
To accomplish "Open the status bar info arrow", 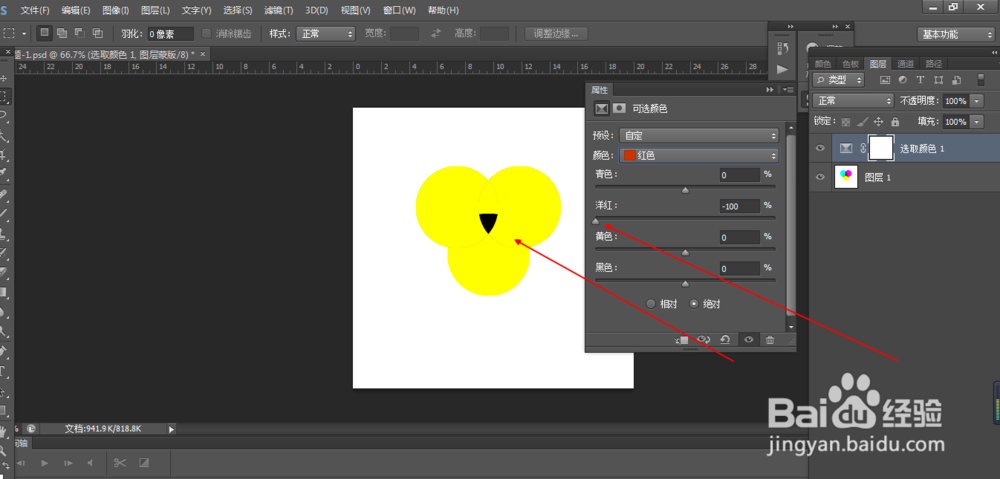I will (171, 429).
